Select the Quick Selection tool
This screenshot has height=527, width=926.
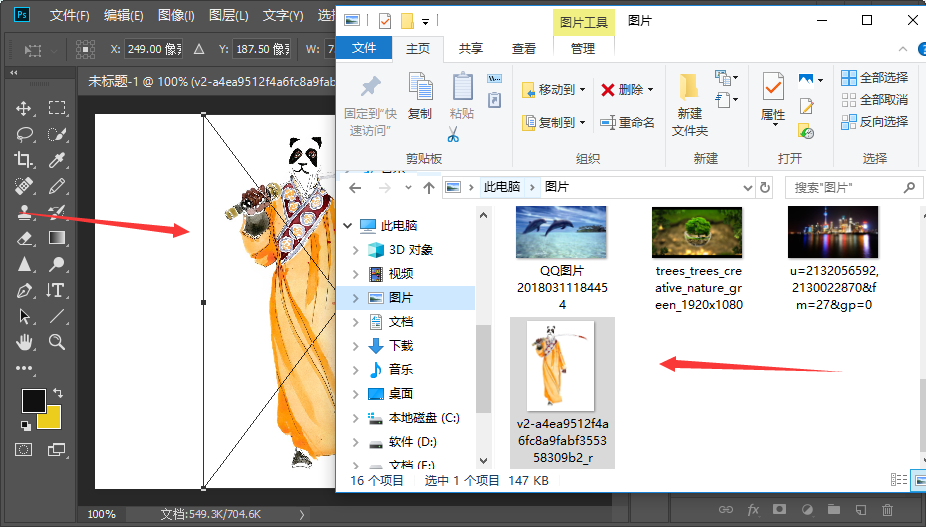coord(57,134)
